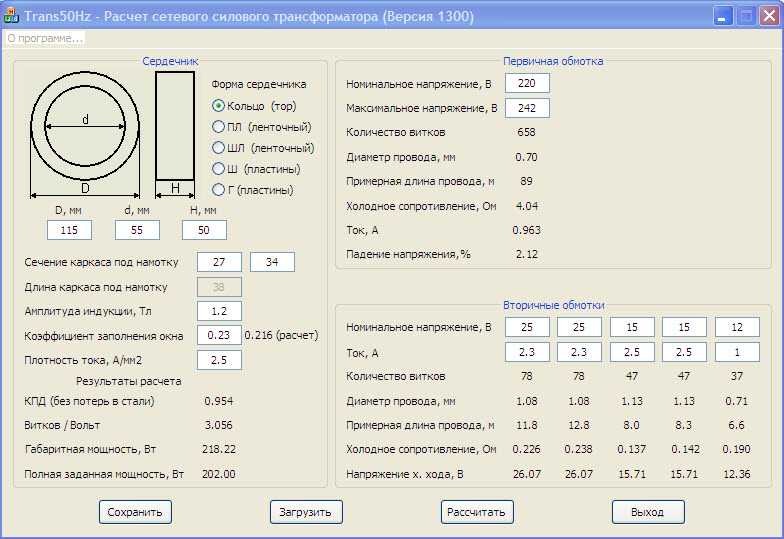
Task: Click second secondary current field 2.3
Action: (x=580, y=352)
